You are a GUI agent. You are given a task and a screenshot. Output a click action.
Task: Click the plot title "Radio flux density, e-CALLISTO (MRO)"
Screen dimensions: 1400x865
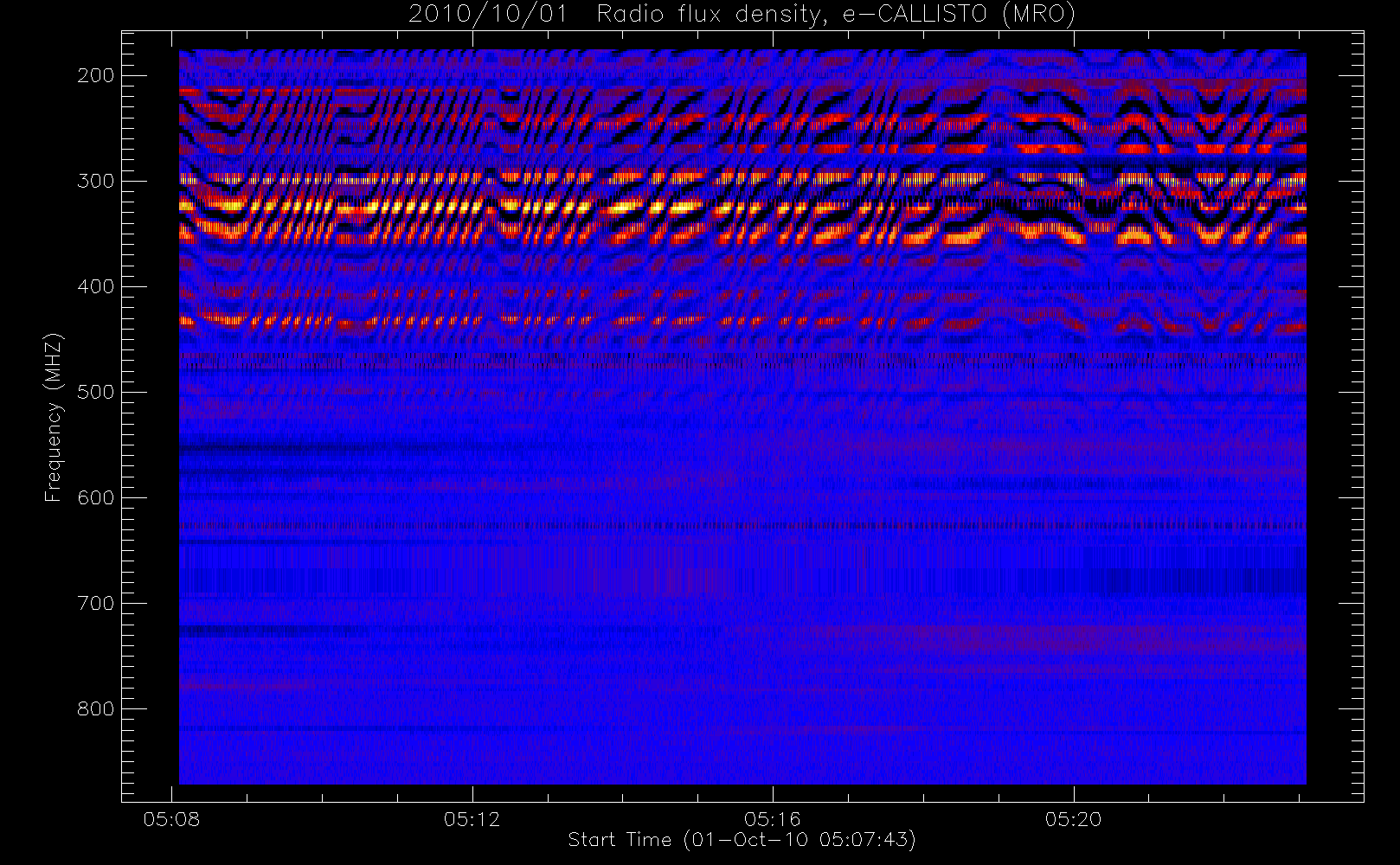click(836, 15)
